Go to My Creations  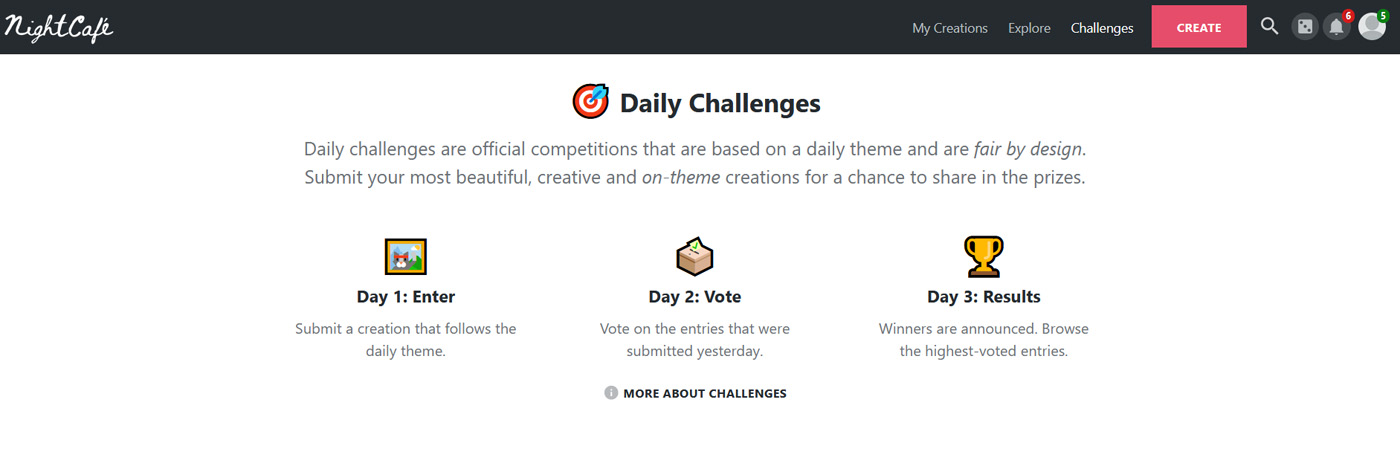coord(949,28)
